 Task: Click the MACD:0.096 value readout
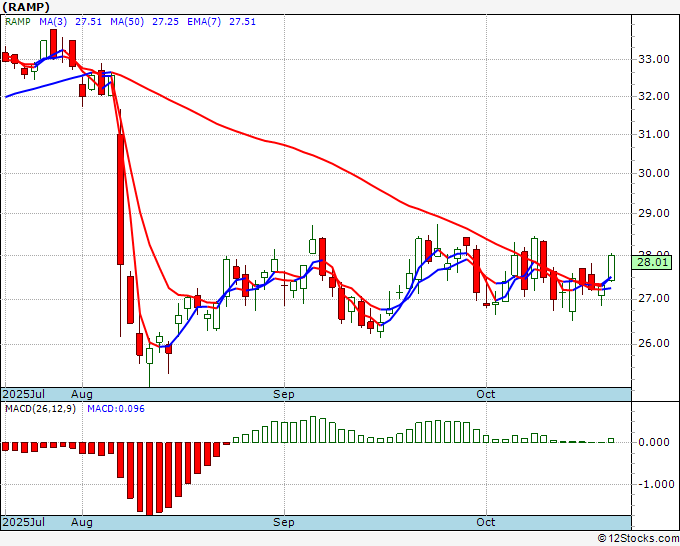click(x=116, y=409)
